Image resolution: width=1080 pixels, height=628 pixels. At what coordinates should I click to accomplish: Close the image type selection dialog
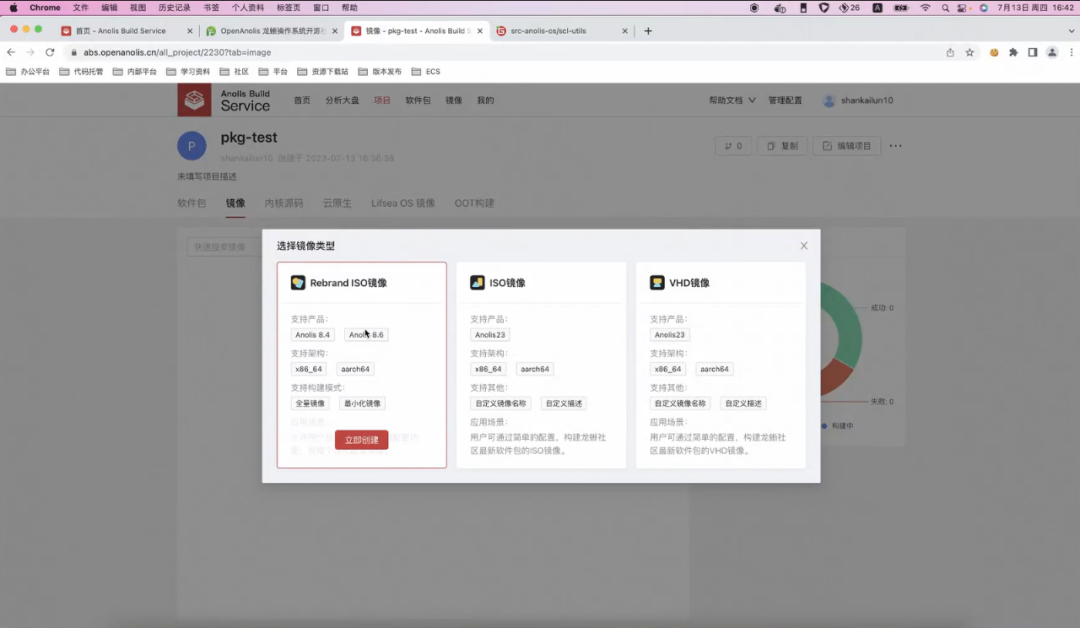pyautogui.click(x=804, y=246)
